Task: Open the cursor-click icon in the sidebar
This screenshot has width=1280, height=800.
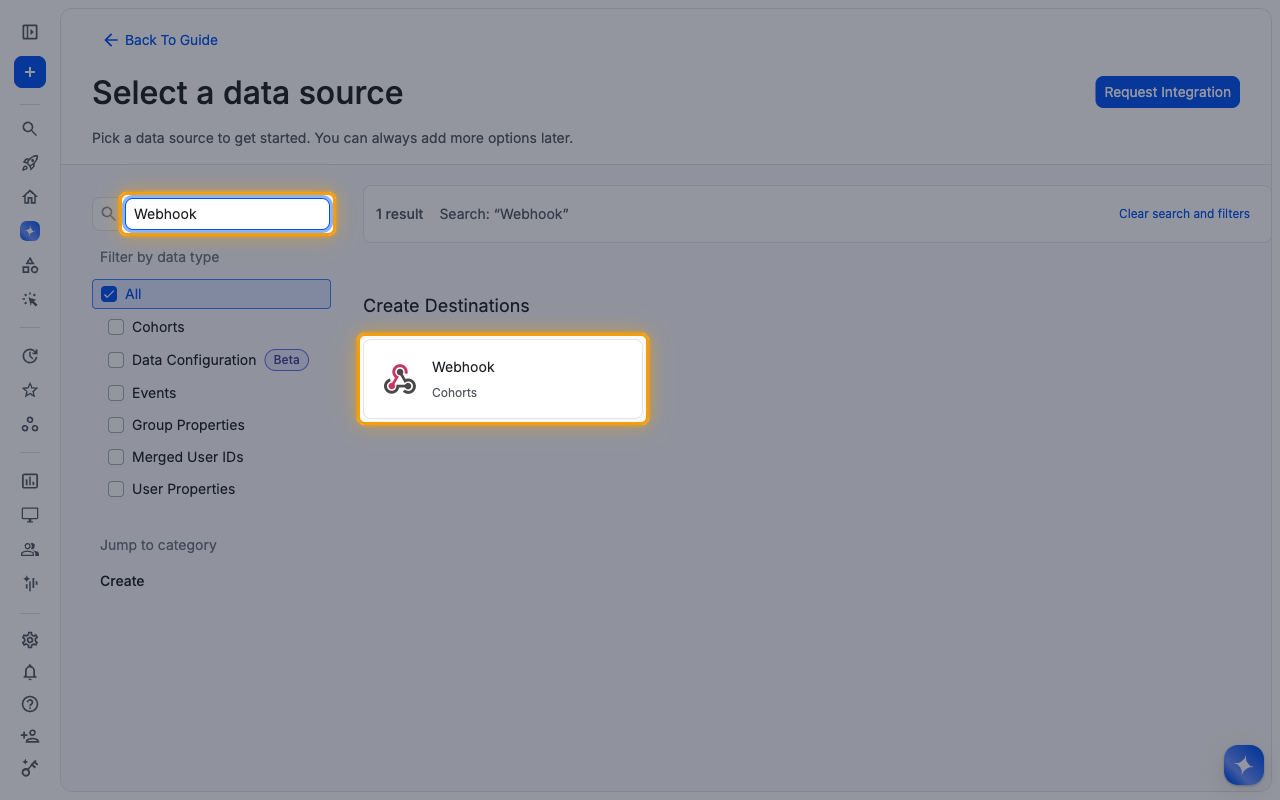Action: (x=30, y=299)
